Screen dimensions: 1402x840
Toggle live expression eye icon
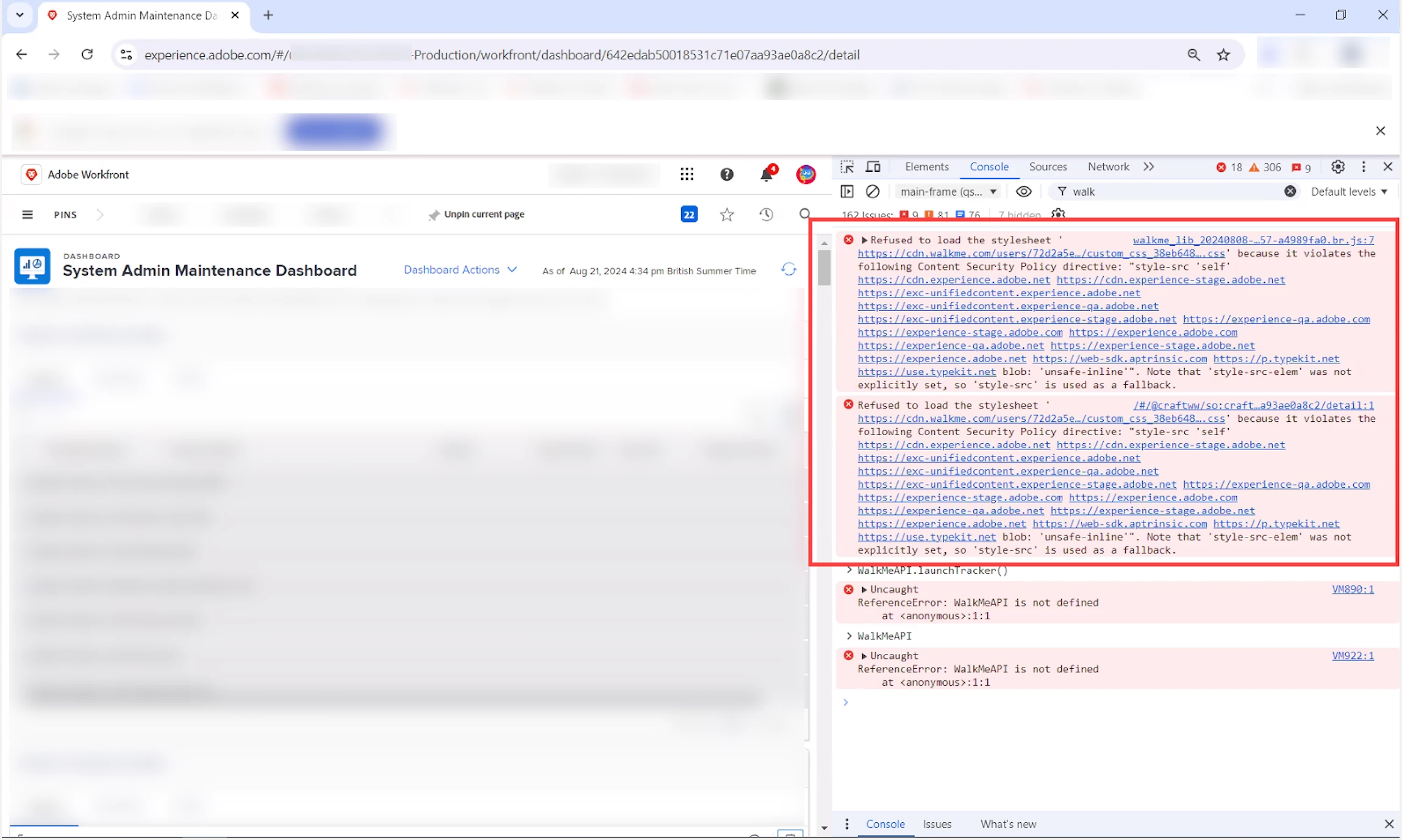tap(1024, 191)
